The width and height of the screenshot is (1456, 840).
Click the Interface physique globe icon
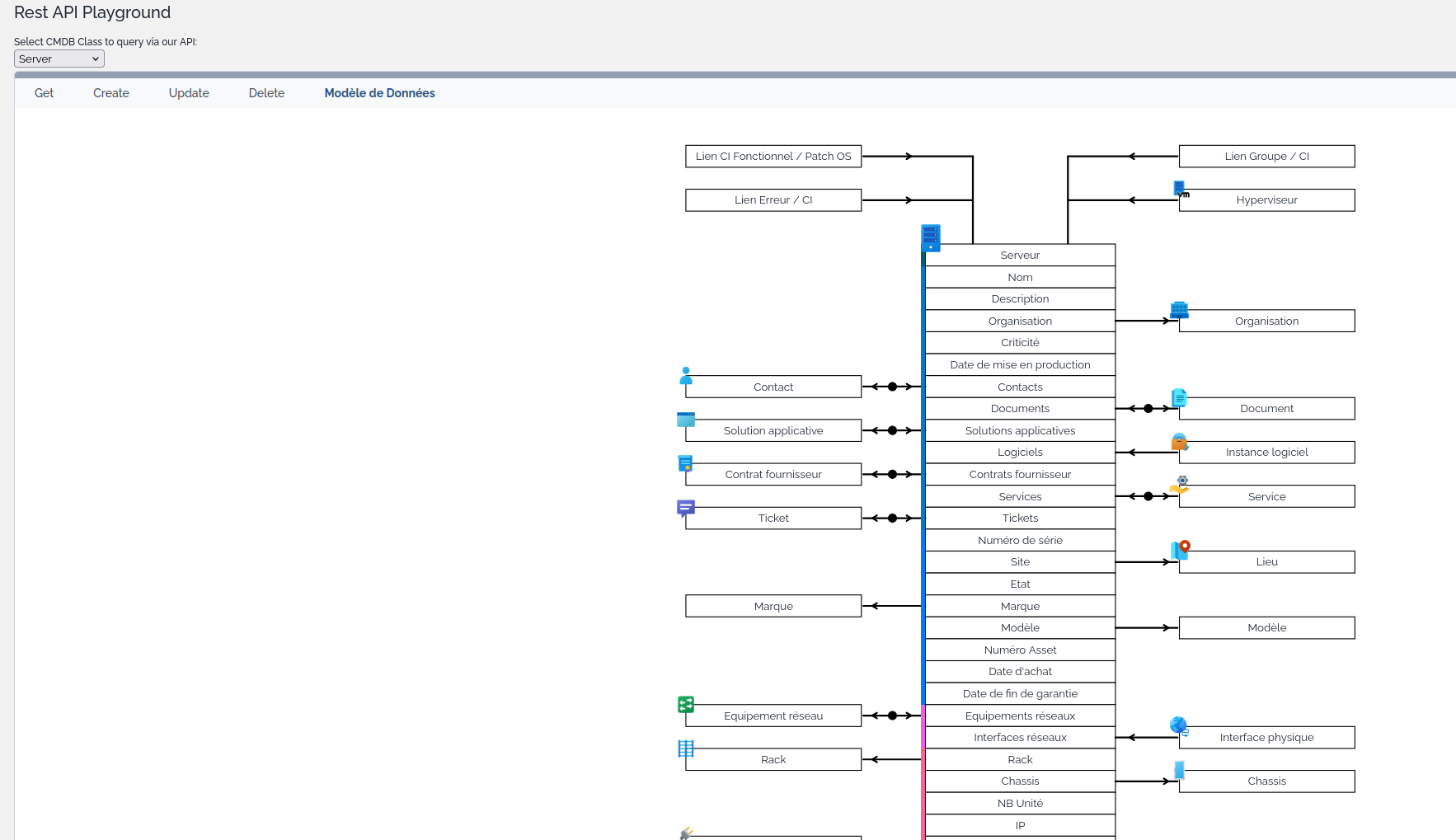(1179, 726)
